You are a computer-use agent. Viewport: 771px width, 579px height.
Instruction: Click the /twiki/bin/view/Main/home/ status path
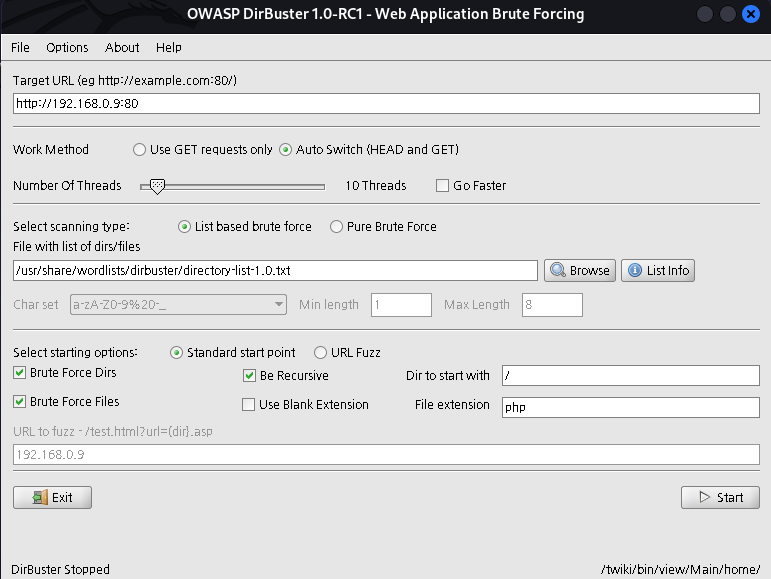pyautogui.click(x=680, y=569)
